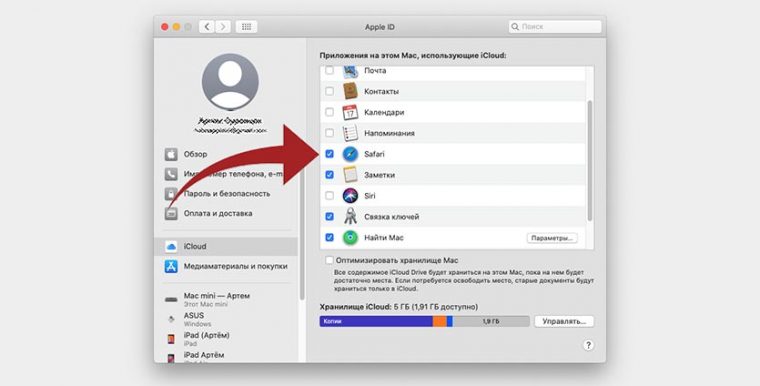Open the show all preferences grid
The height and width of the screenshot is (386, 760).
(246, 27)
